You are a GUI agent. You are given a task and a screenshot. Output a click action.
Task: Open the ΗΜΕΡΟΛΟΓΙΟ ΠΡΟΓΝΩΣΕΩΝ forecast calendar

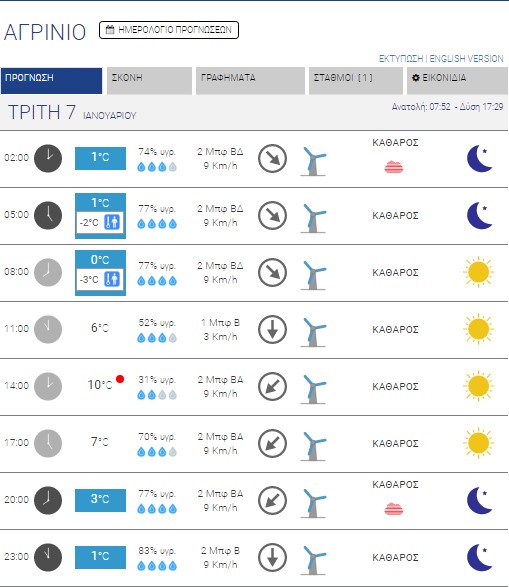169,30
